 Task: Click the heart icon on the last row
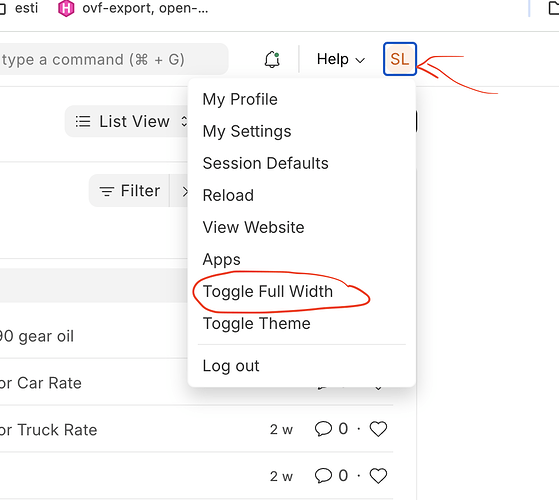point(378,476)
